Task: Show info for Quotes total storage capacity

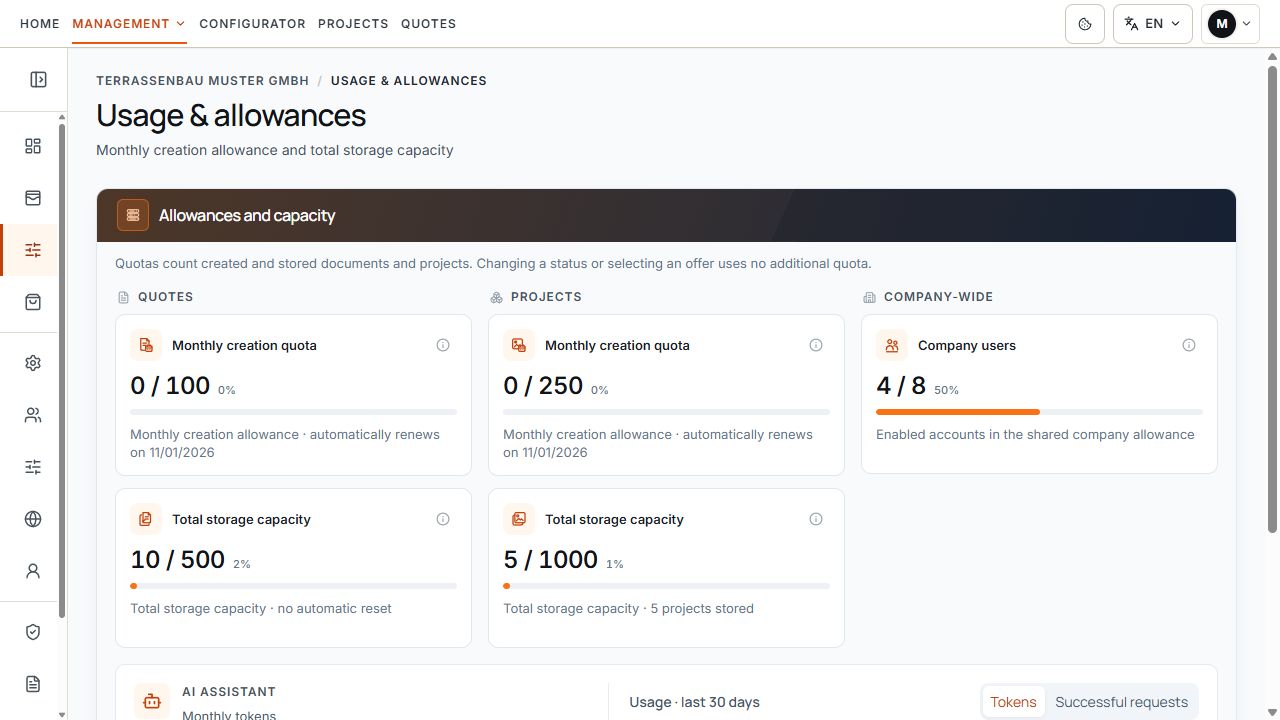Action: tap(443, 519)
